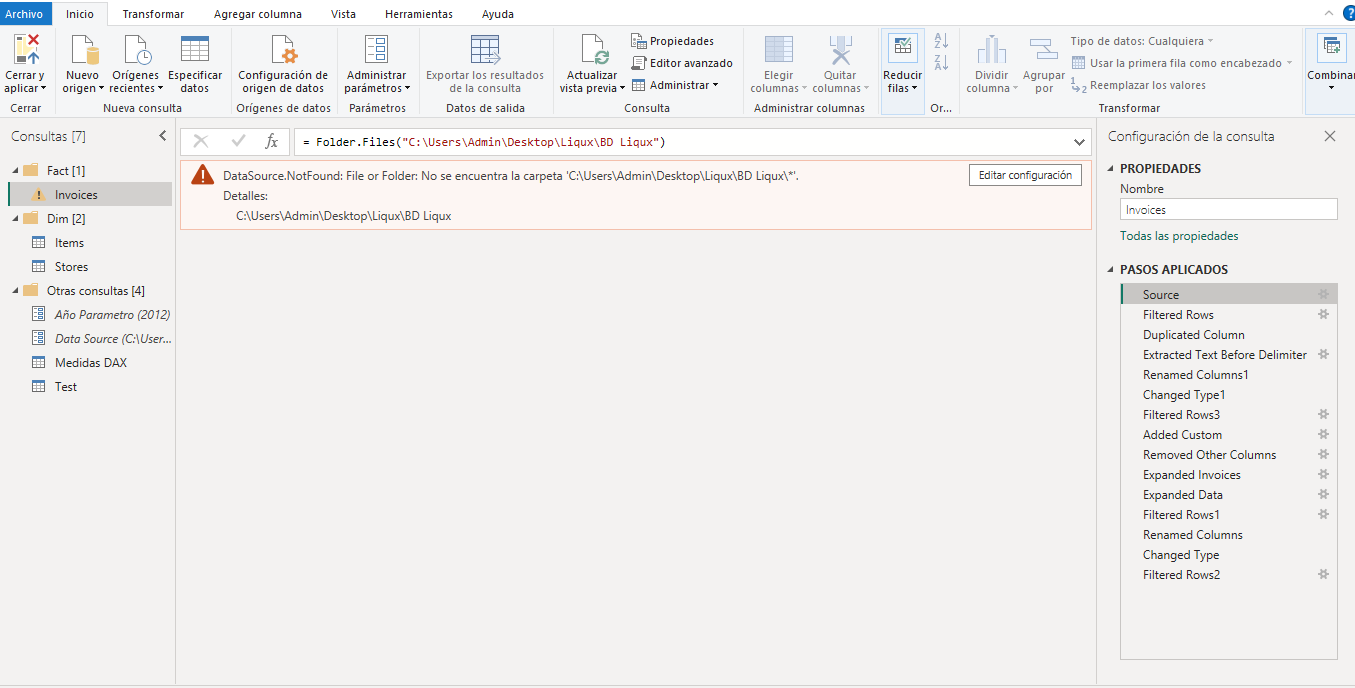Expand the formula bar dropdown arrow
Viewport: 1355px width, 688px height.
[x=1080, y=142]
